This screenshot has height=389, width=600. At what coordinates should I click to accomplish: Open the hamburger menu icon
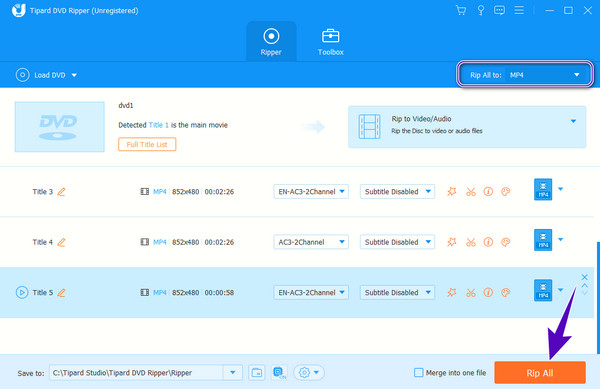pos(519,10)
